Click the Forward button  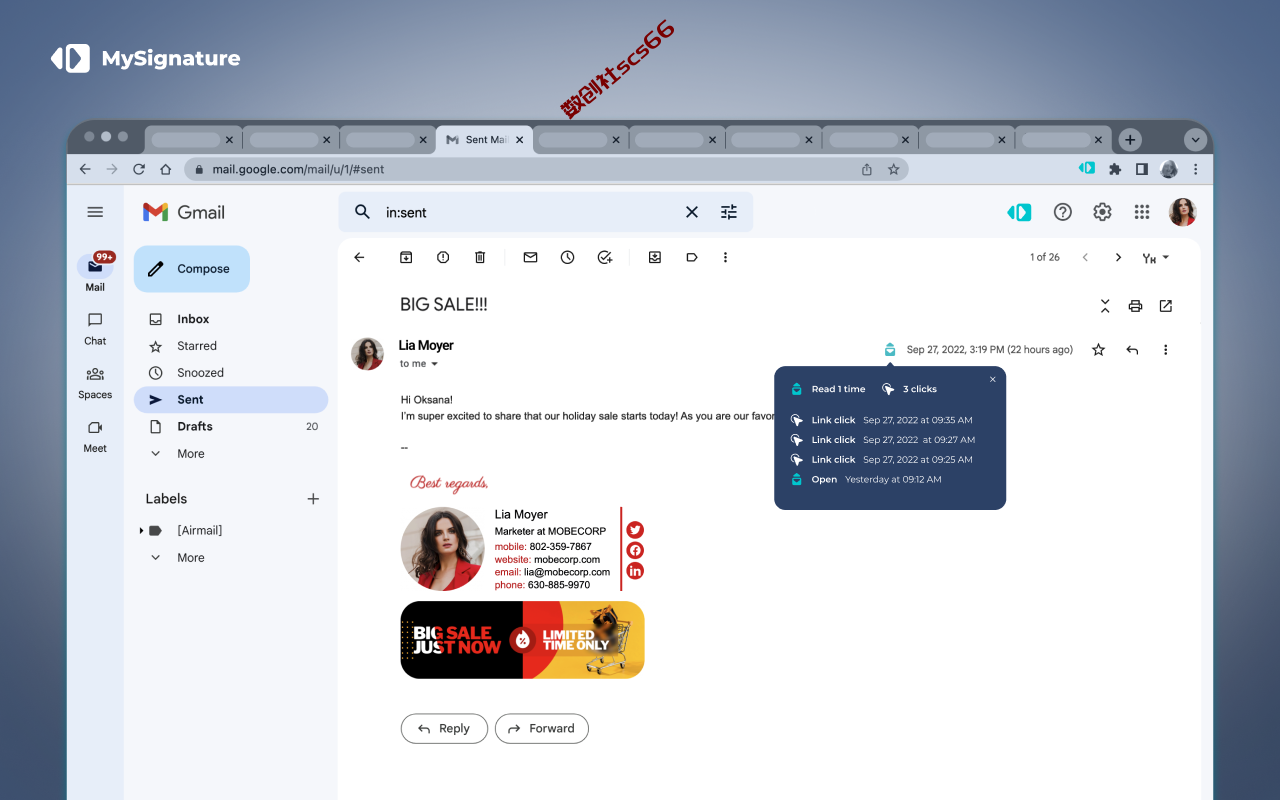coord(542,728)
